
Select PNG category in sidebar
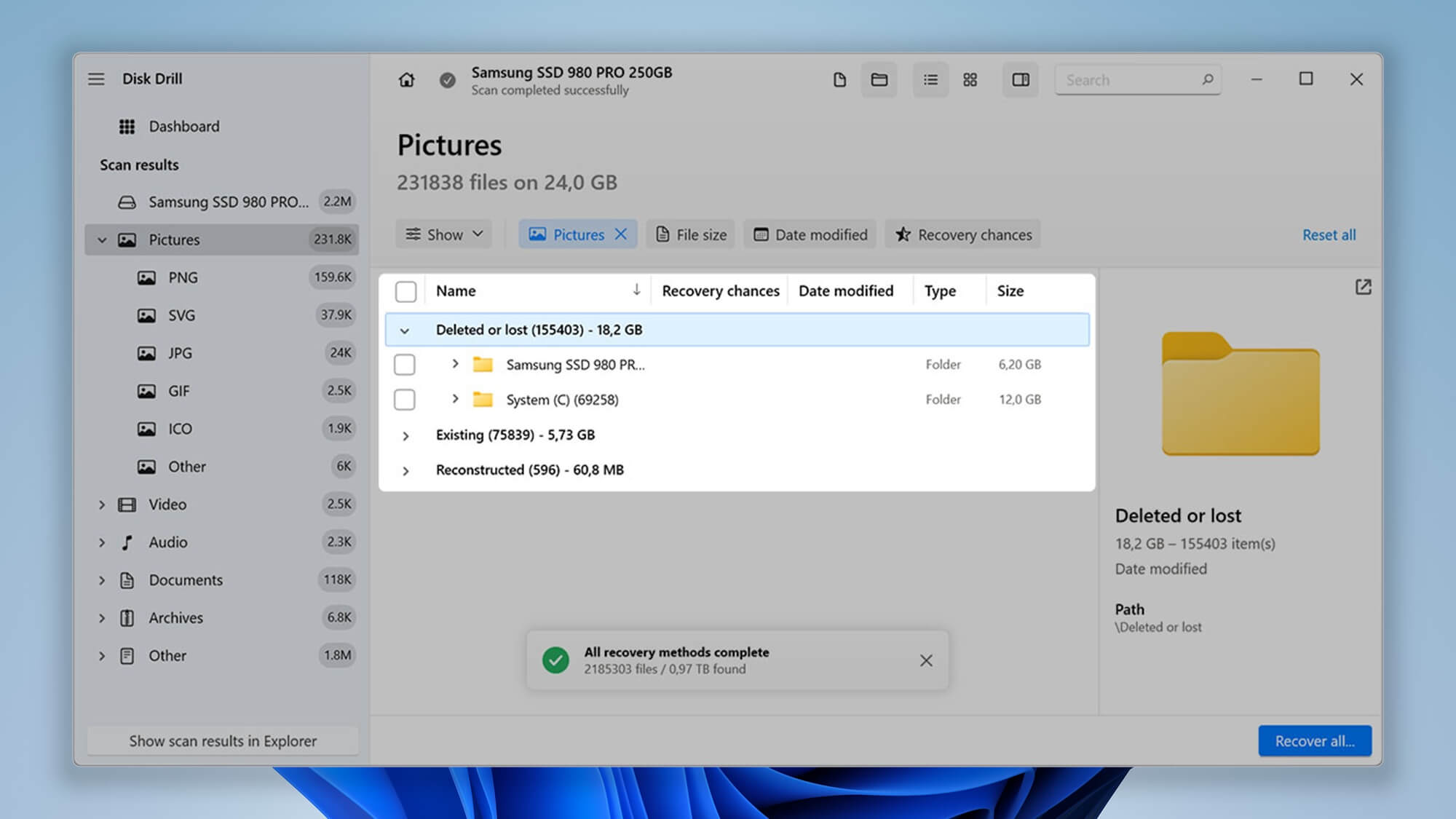tap(222, 277)
